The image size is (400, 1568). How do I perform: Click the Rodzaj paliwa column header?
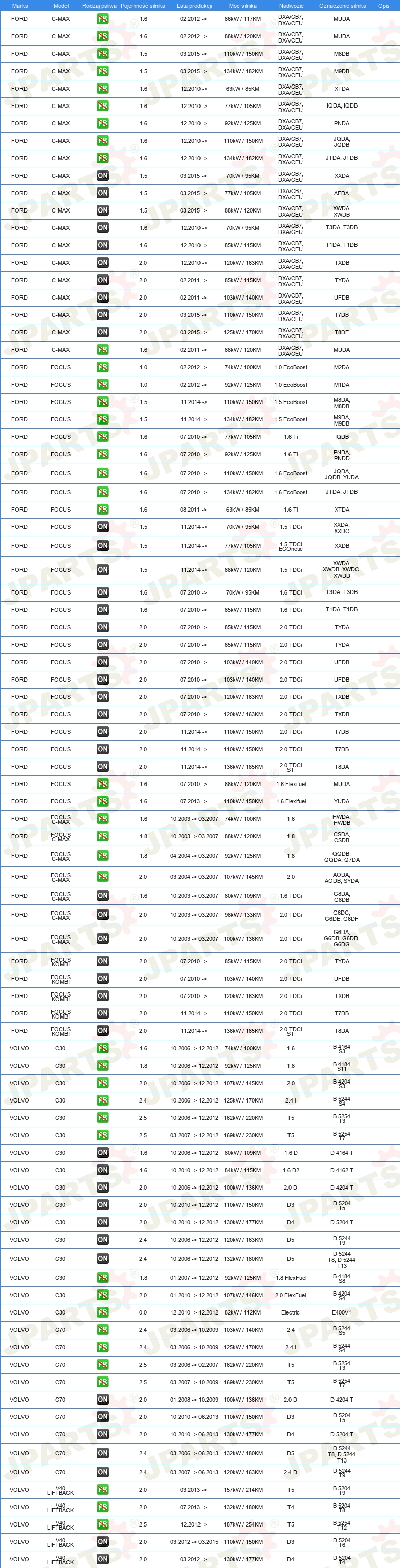click(x=99, y=6)
